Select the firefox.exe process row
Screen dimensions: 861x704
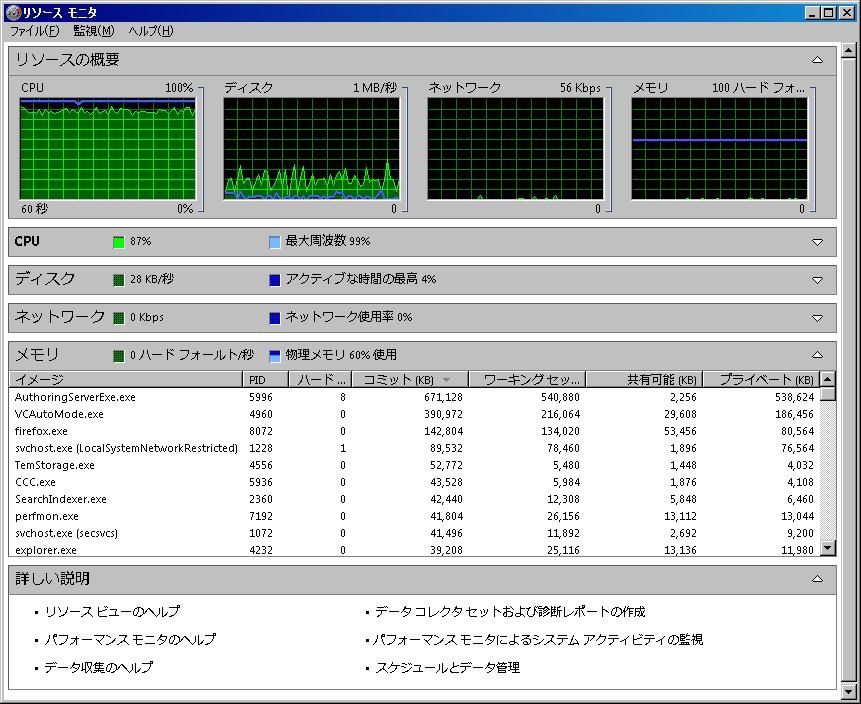[415, 431]
